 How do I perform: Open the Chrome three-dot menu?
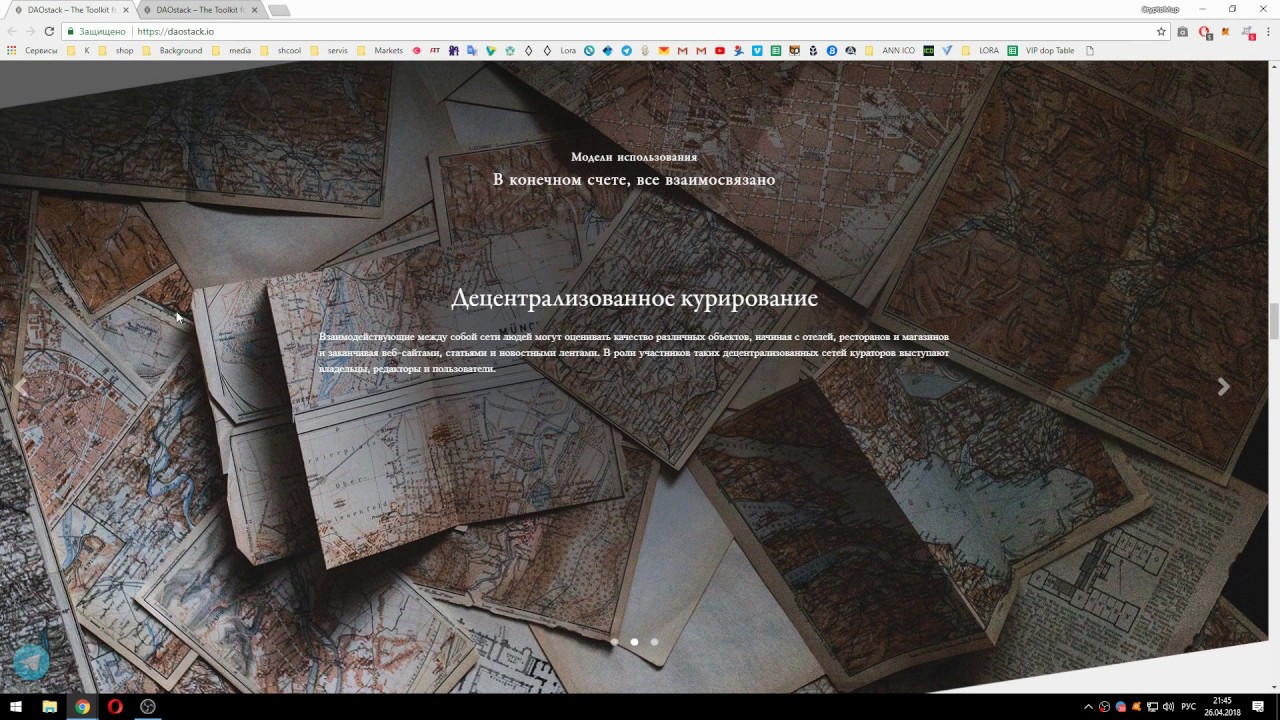click(x=1268, y=31)
